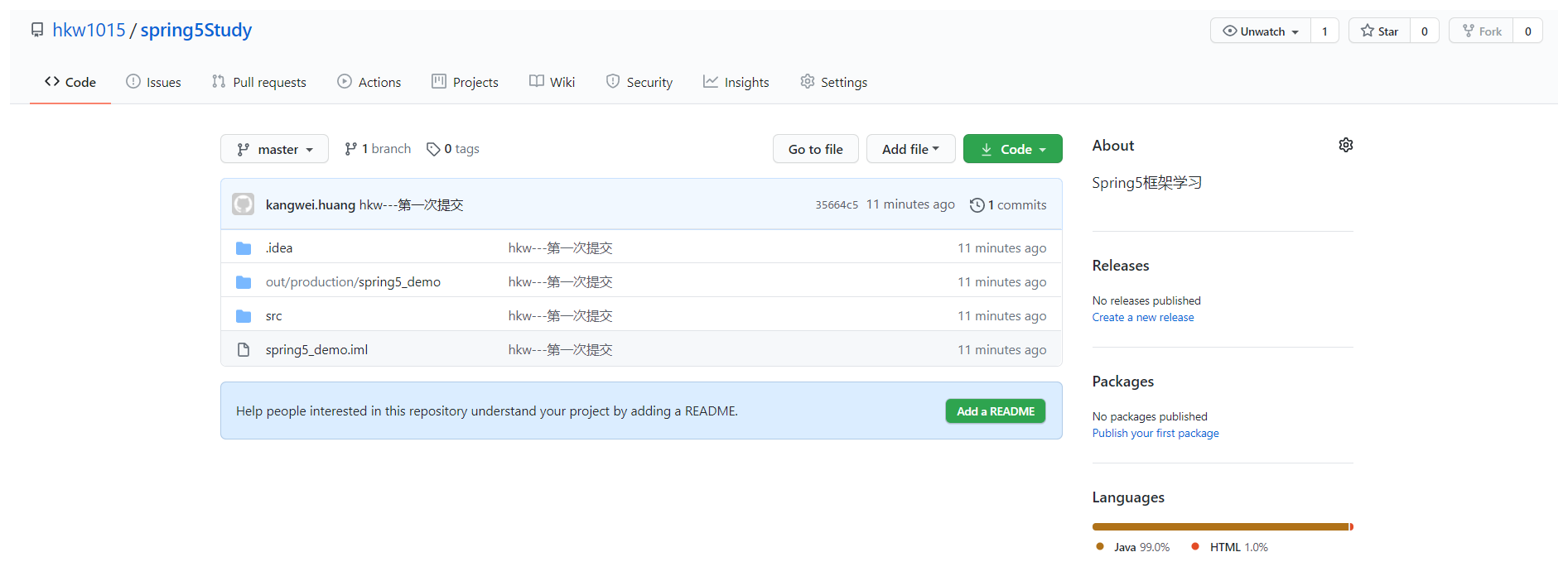Switch to the Wiki tab

point(552,82)
